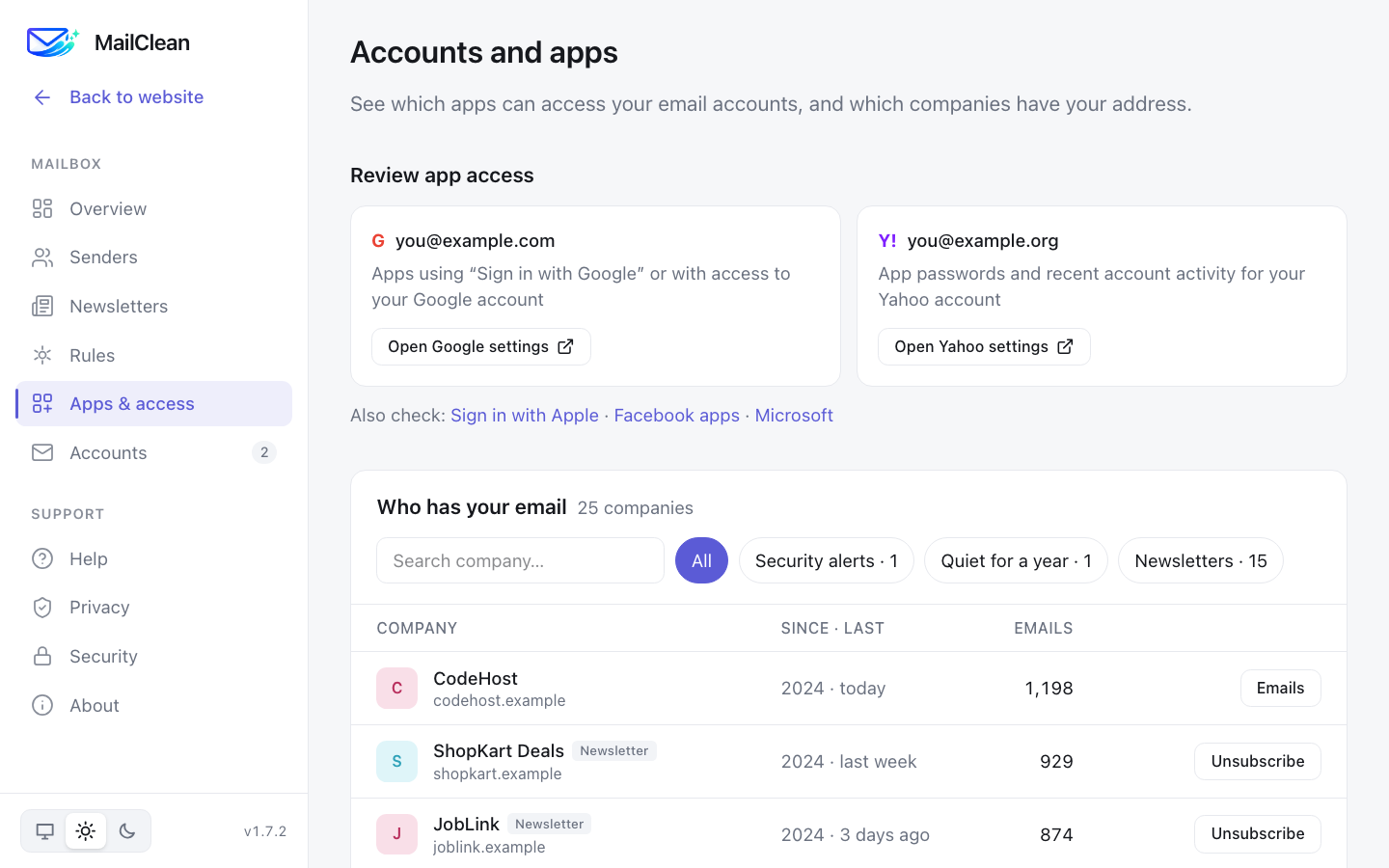Click the ShopKart Deals avatar letter S
The width and height of the screenshot is (1389, 868).
396,762
